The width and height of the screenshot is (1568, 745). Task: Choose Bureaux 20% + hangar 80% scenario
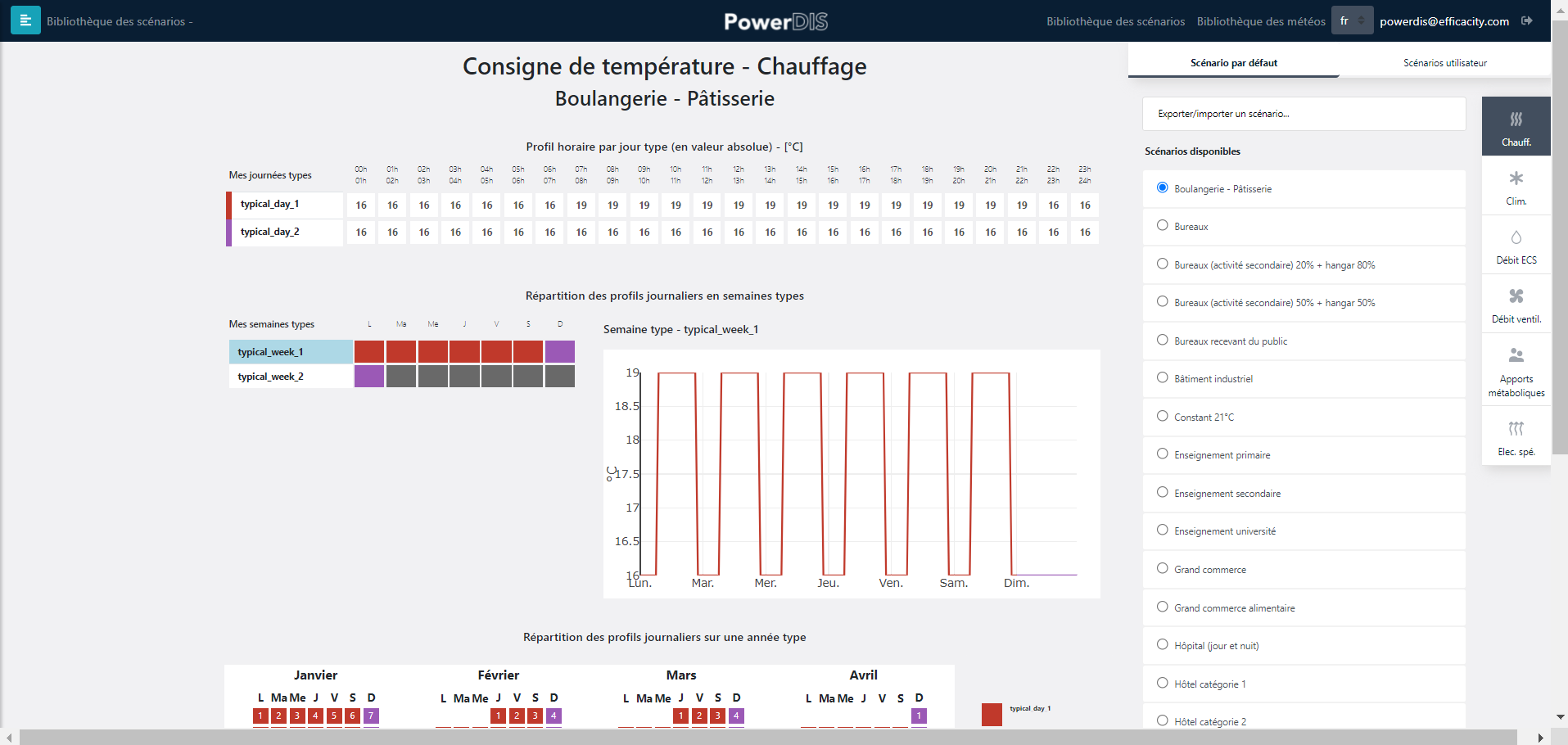click(x=1162, y=264)
